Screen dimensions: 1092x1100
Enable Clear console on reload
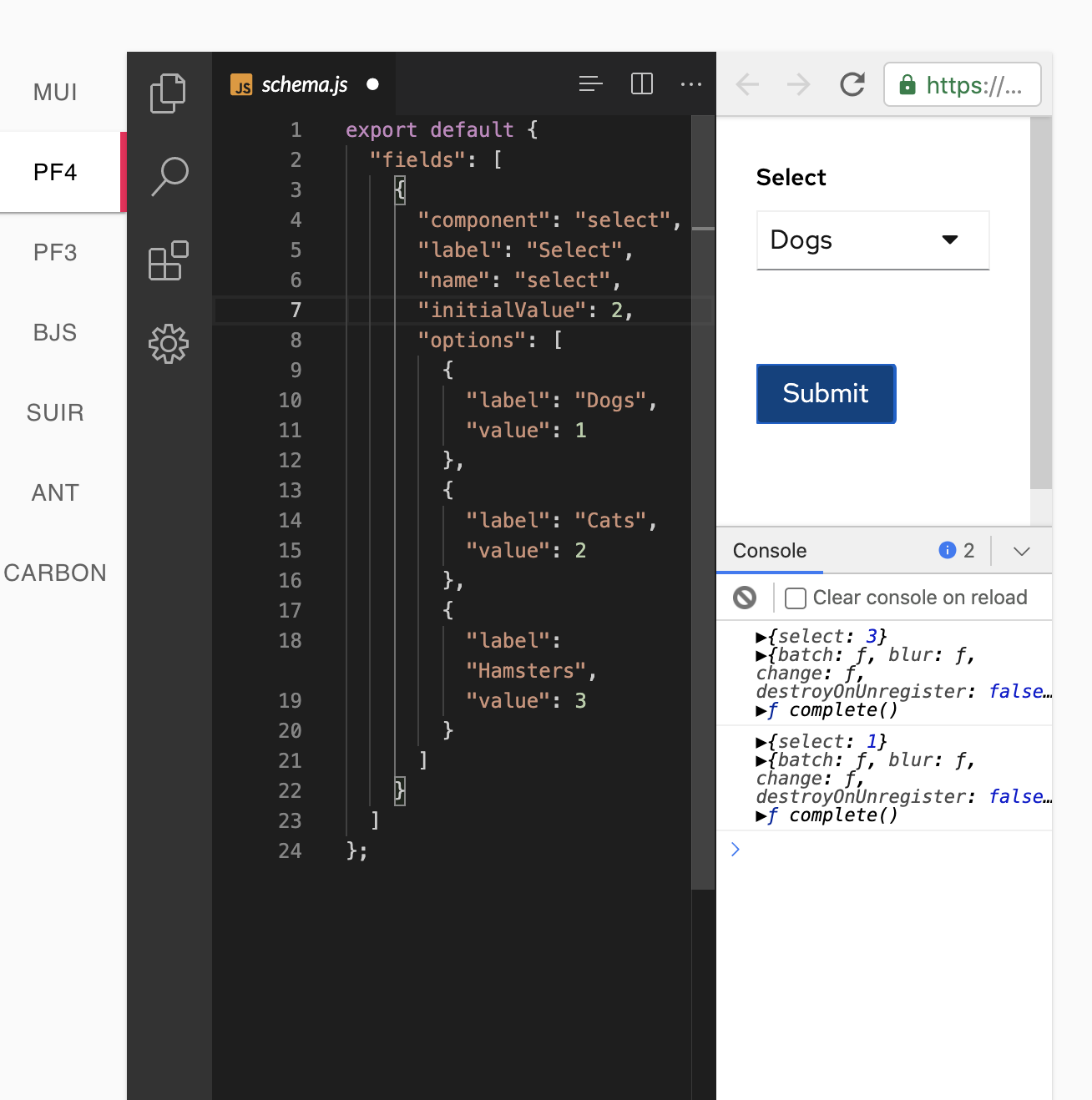tap(795, 598)
